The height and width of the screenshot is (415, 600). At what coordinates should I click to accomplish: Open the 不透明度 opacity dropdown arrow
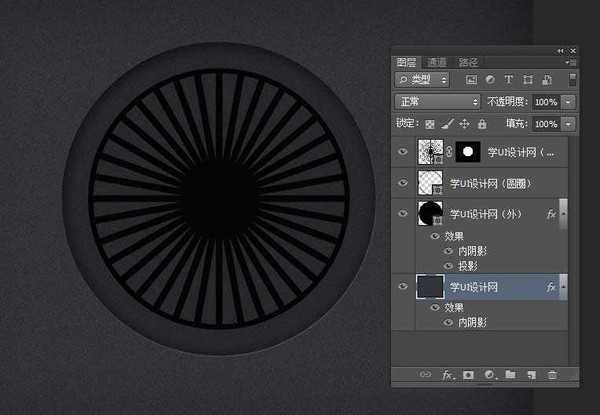pyautogui.click(x=568, y=102)
